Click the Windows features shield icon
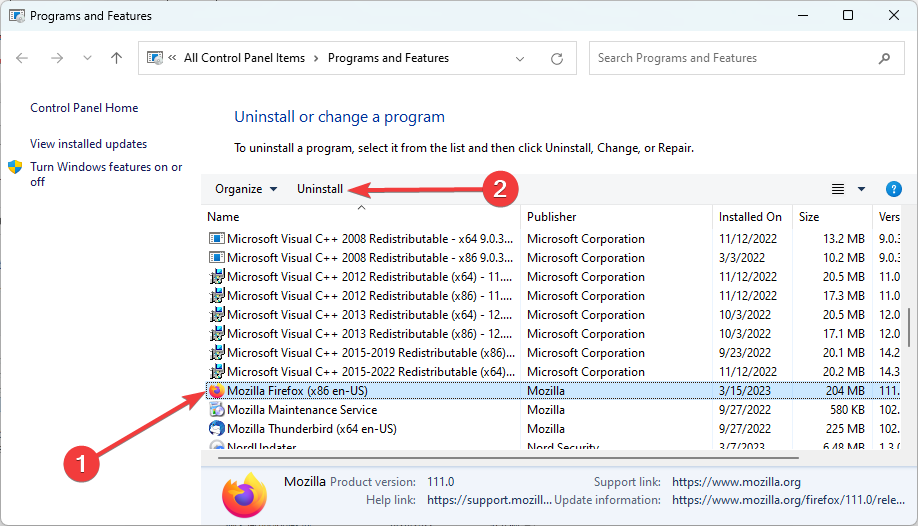This screenshot has height=526, width=918. [x=15, y=167]
